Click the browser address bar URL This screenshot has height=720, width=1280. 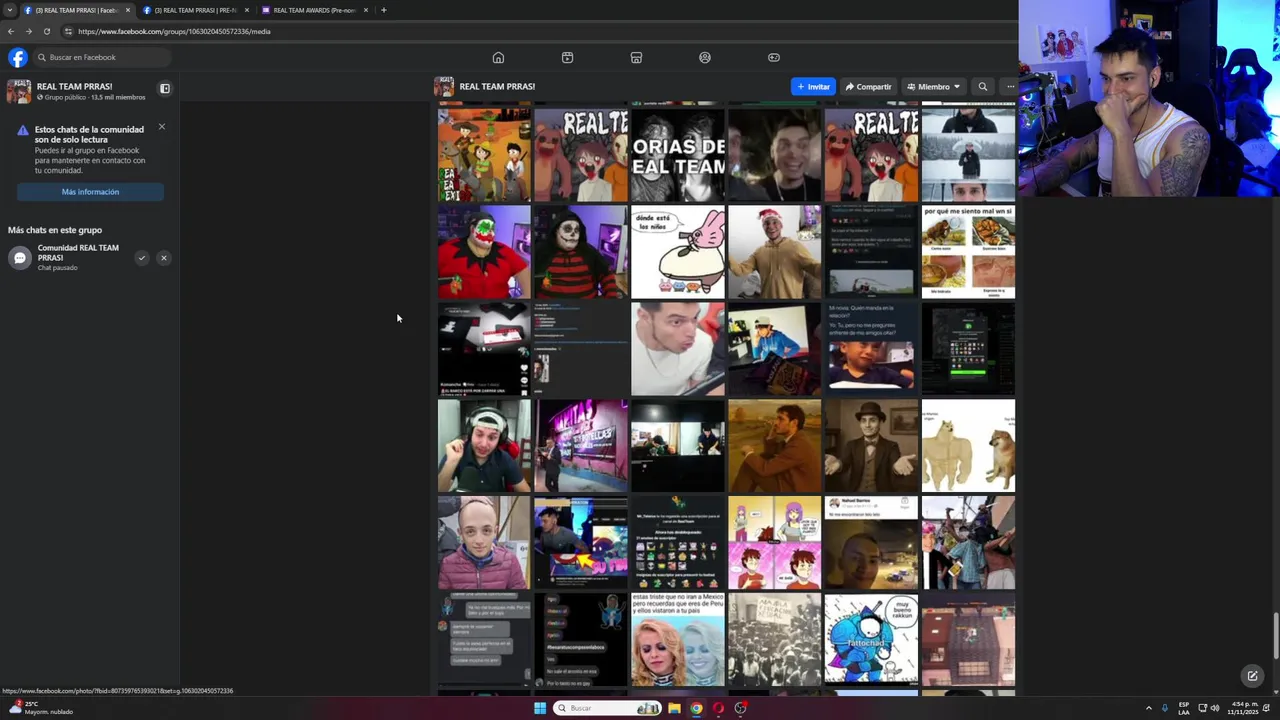coord(174,31)
